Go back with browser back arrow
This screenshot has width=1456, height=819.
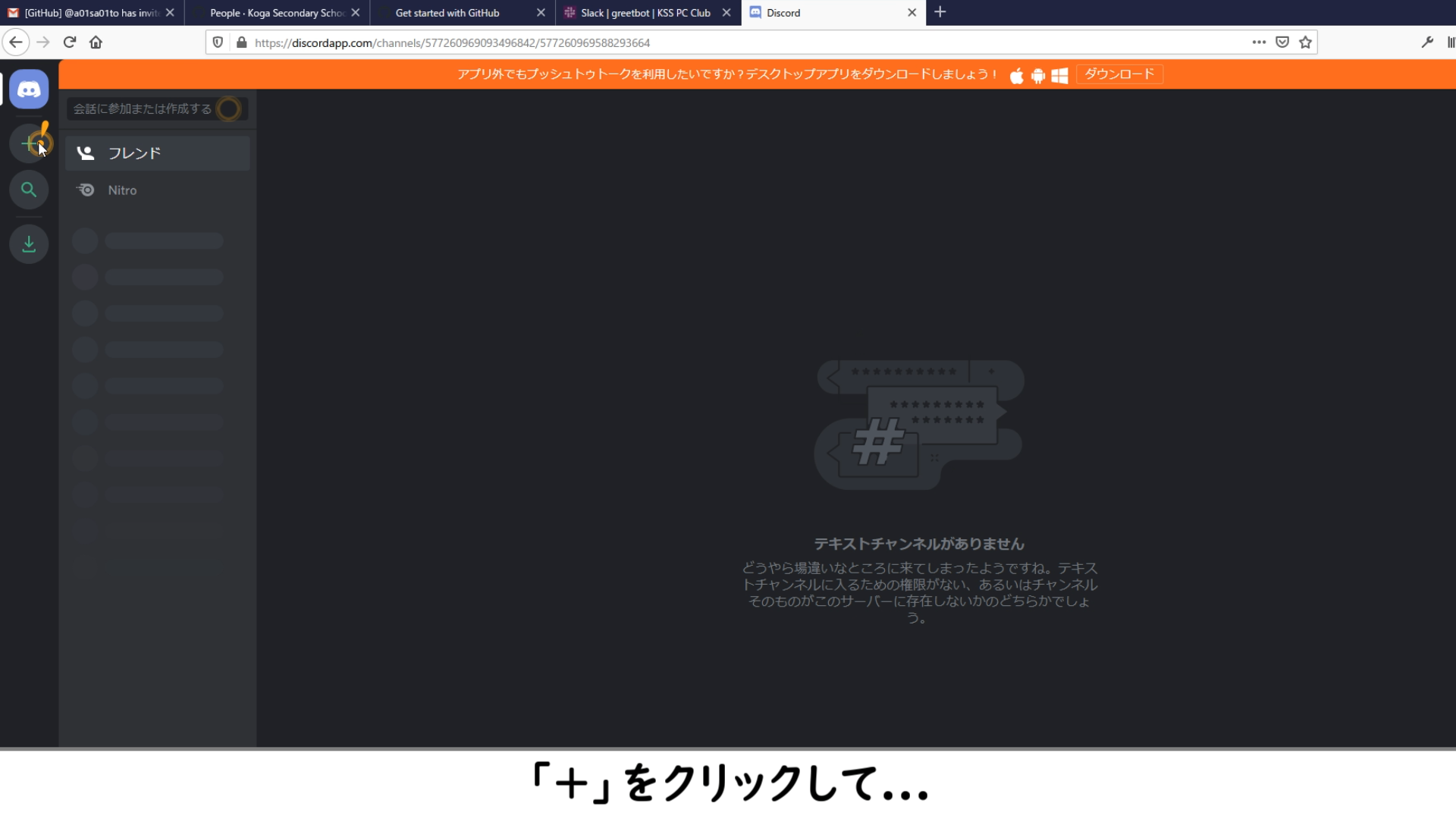tap(16, 42)
